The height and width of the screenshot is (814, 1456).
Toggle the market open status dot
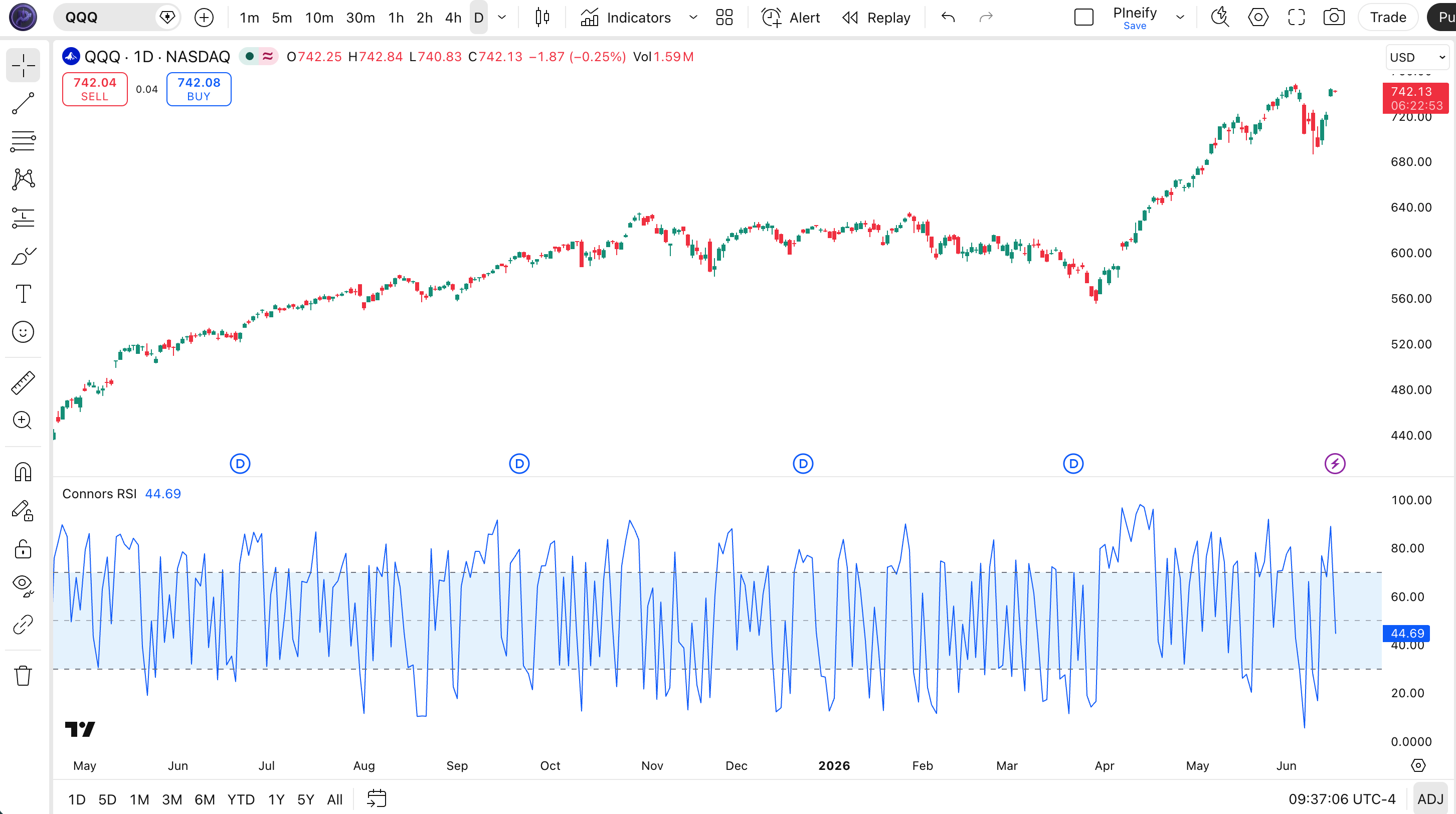click(249, 57)
